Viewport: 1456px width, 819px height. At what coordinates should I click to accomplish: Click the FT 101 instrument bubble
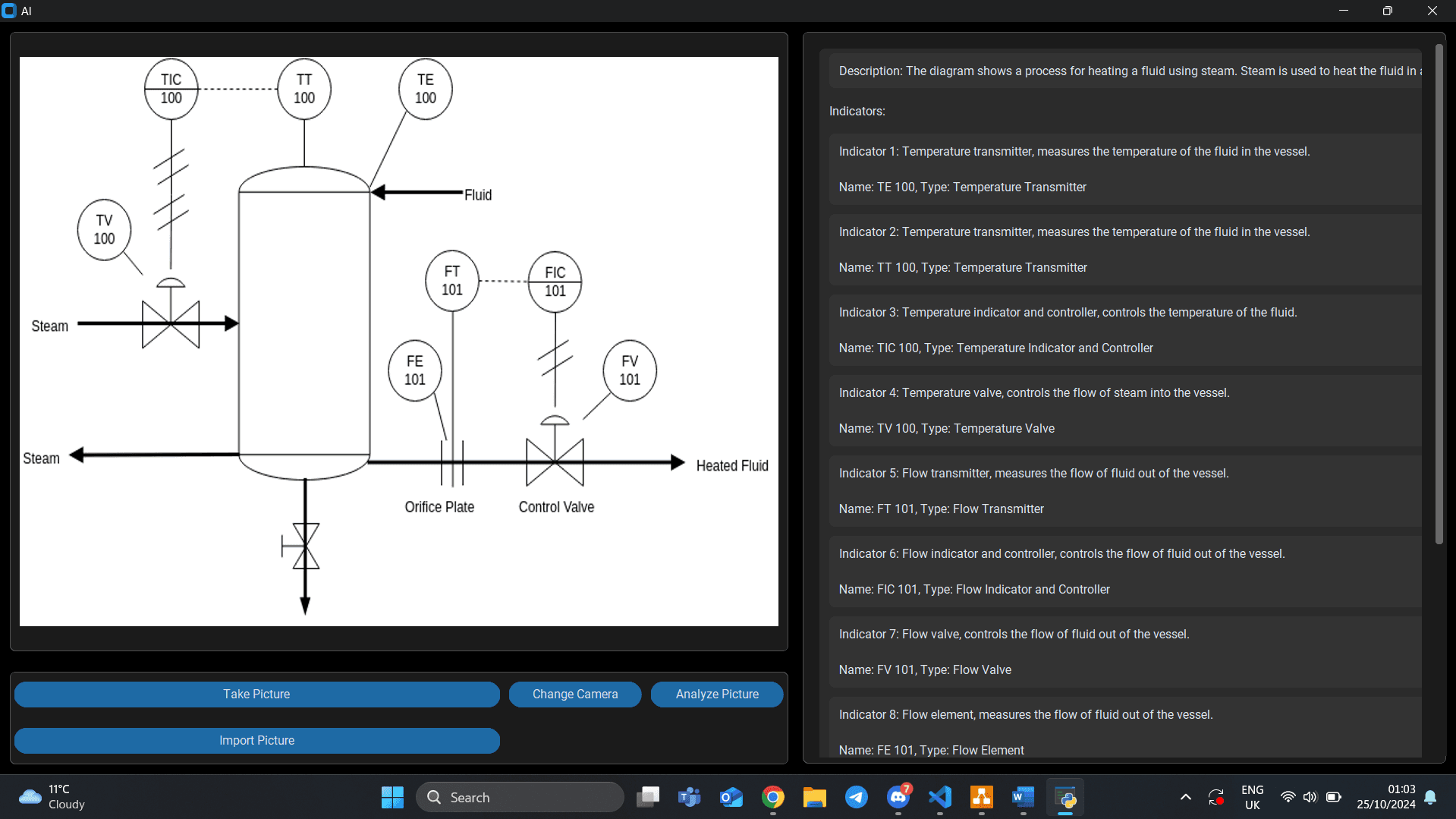click(x=452, y=280)
